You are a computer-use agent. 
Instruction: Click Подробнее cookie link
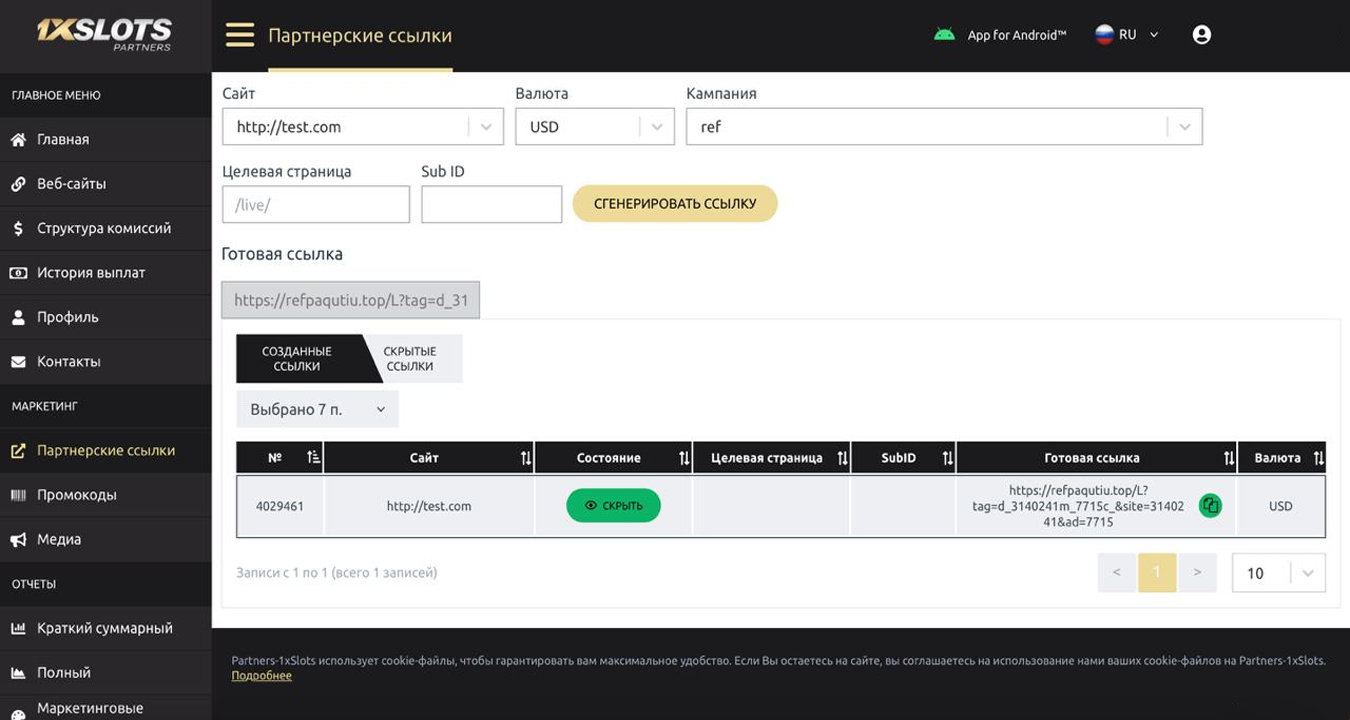(x=262, y=676)
